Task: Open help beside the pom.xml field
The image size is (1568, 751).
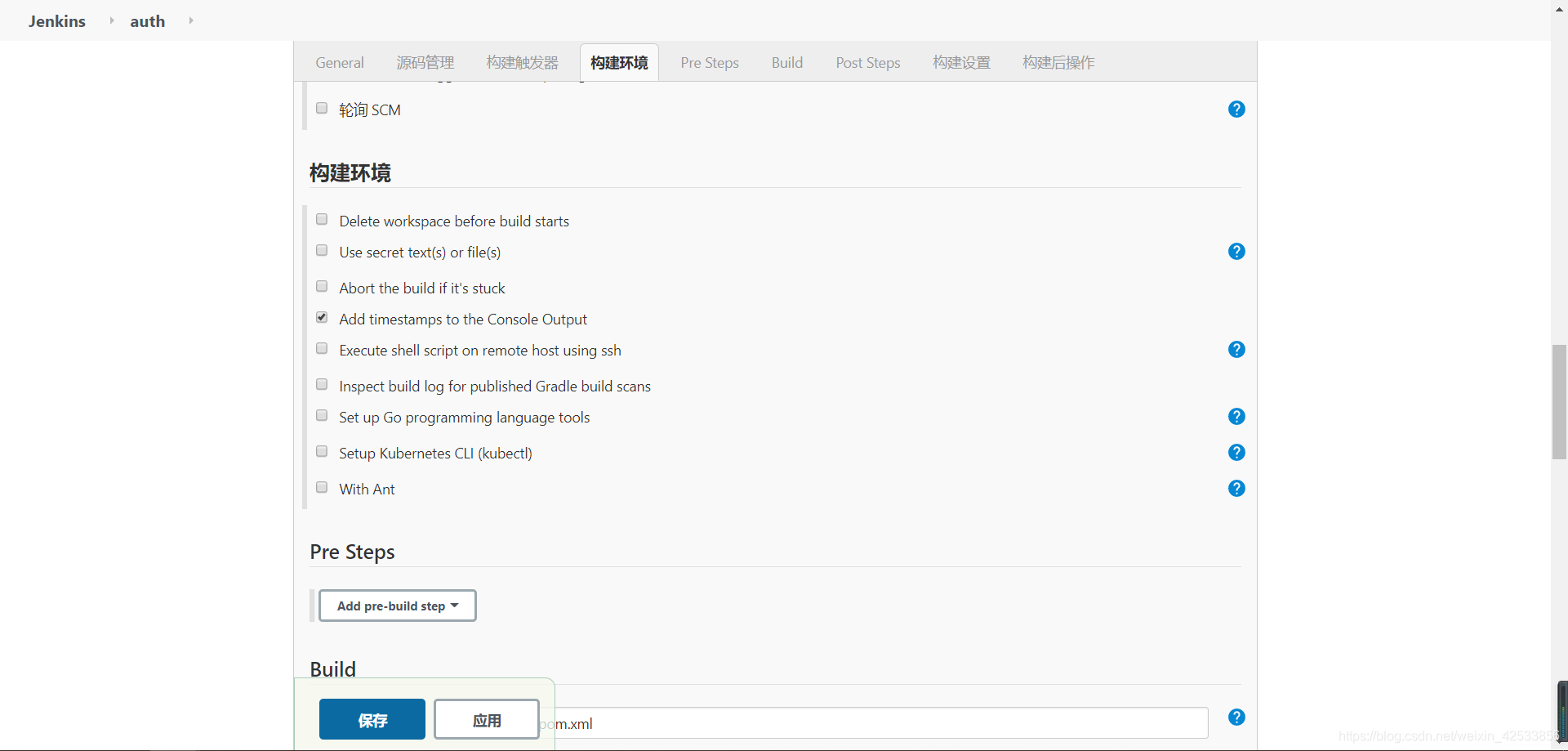Action: click(1236, 717)
